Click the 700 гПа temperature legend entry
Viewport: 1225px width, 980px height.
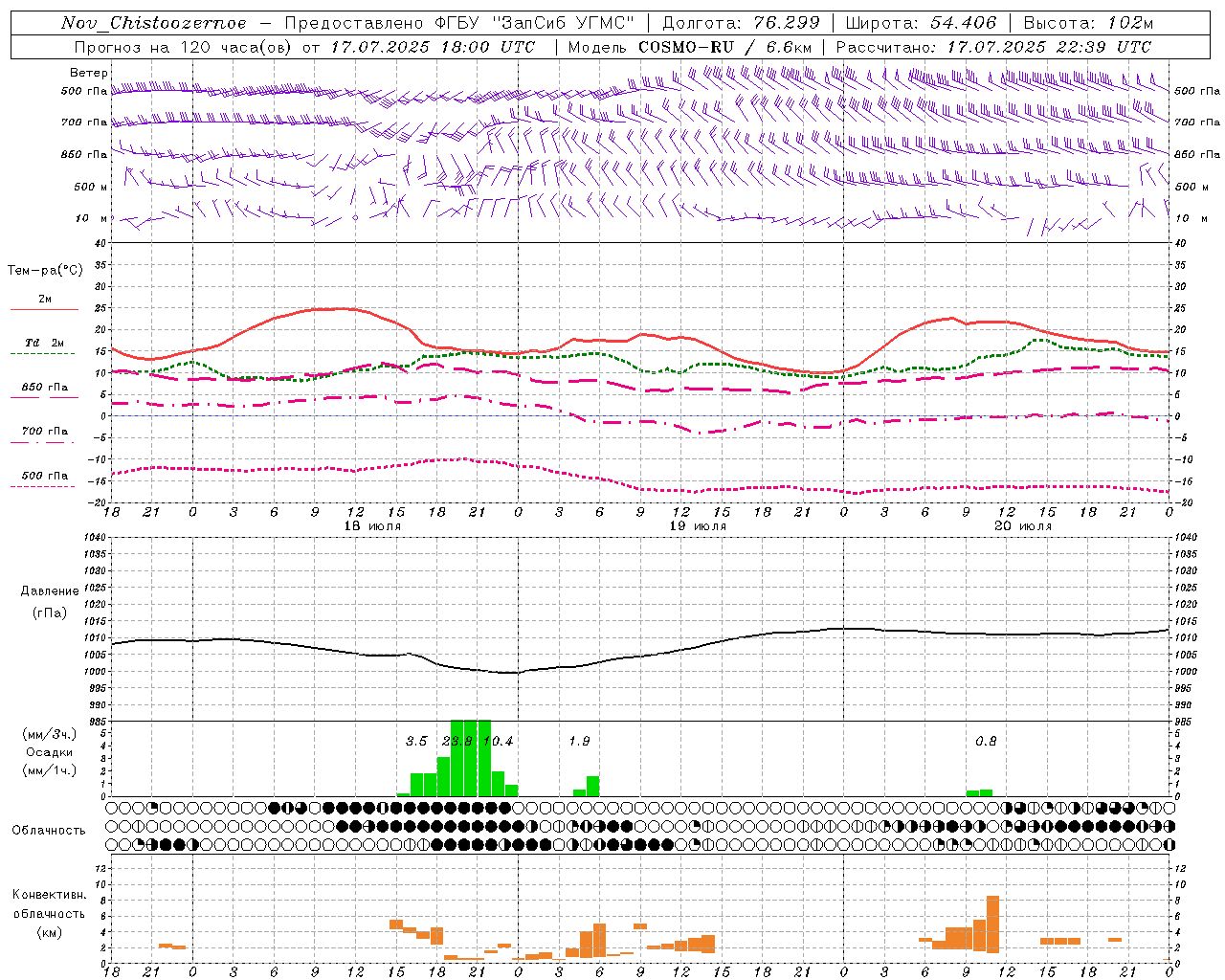[x=45, y=432]
